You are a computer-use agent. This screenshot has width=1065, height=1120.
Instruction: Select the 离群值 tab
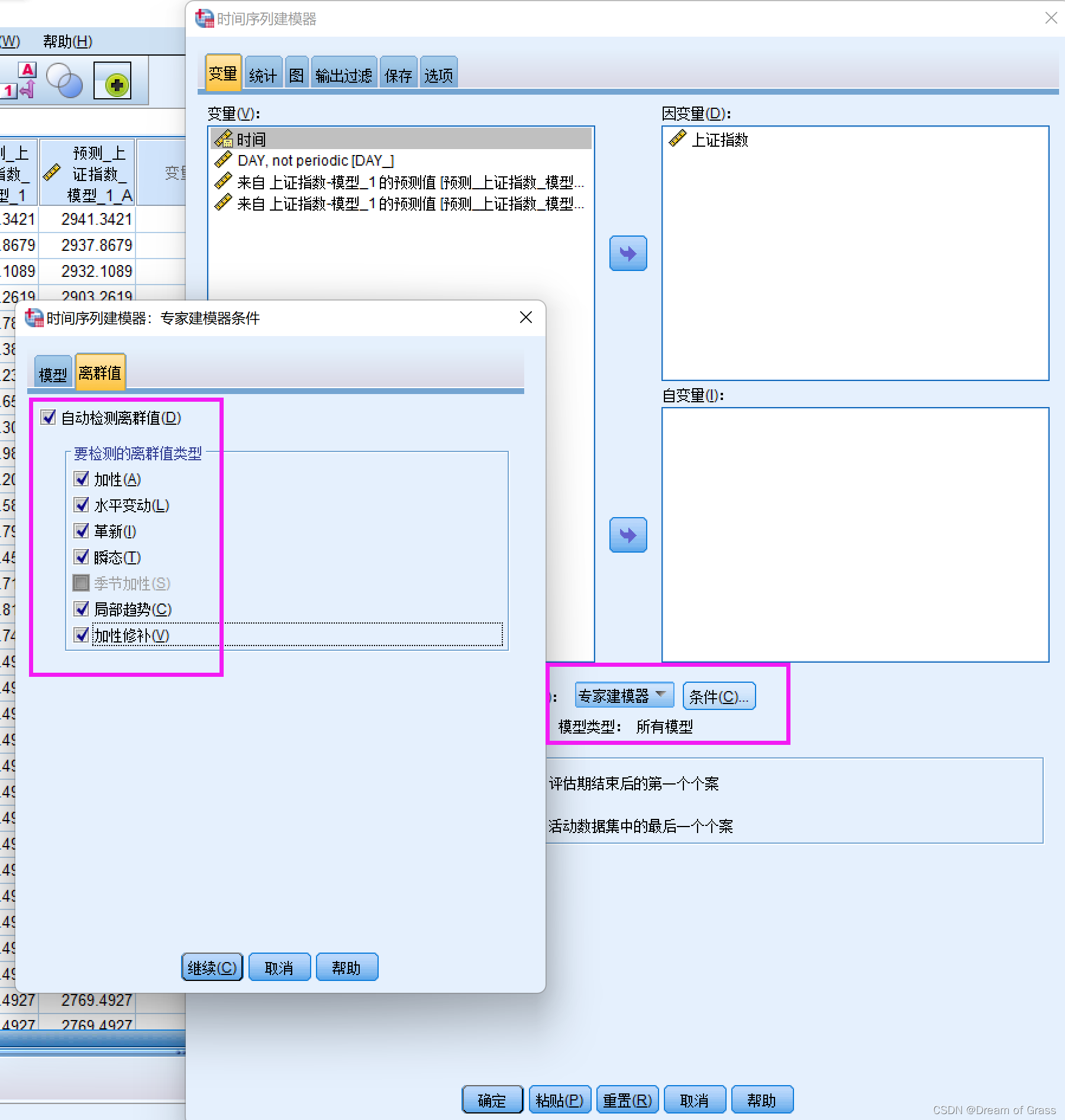(100, 372)
